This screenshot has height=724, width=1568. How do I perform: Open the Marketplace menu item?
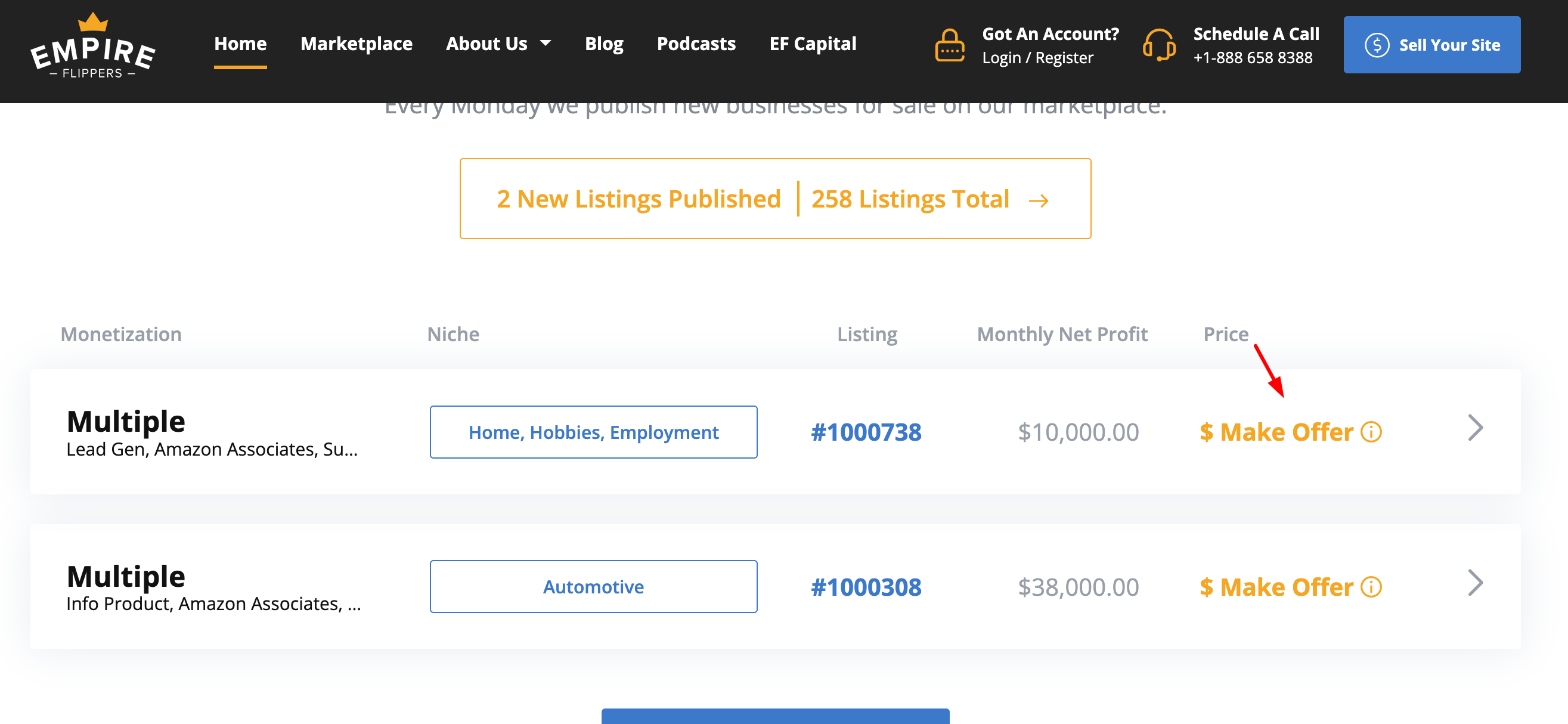pyautogui.click(x=356, y=44)
